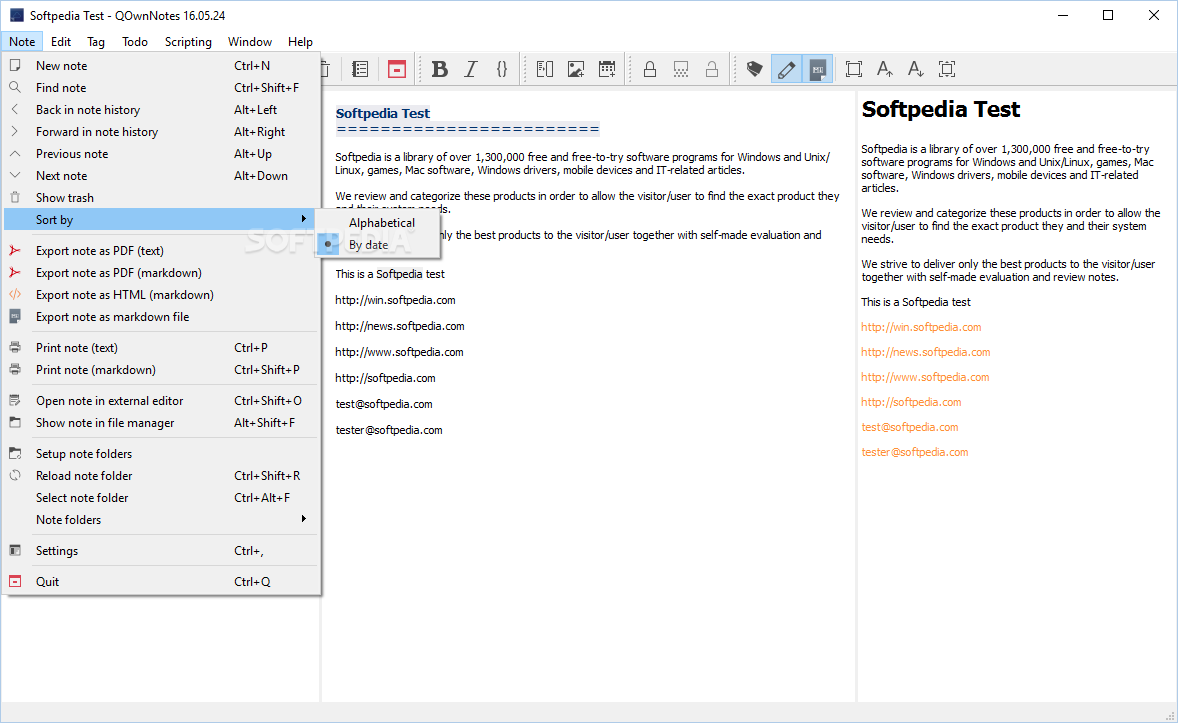Toggle the markdown preview toolbar button
Screen dimensions: 1178x723
click(817, 69)
